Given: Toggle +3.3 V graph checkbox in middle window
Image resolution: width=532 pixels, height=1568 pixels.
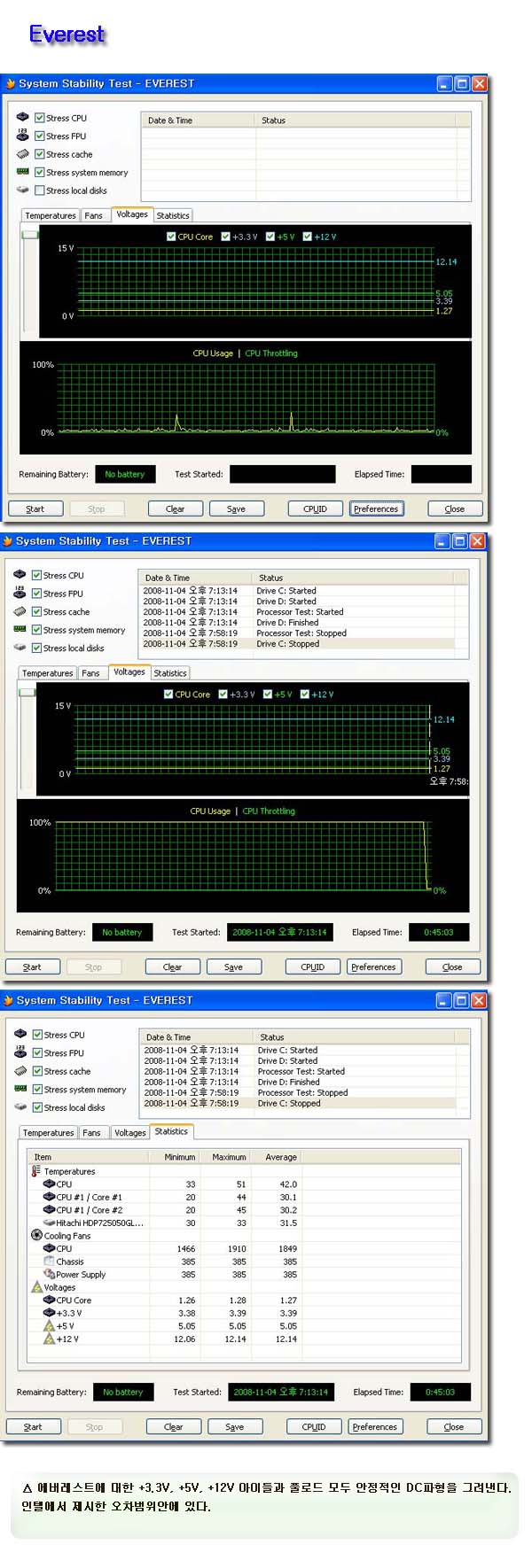Looking at the screenshot, I should tap(223, 694).
